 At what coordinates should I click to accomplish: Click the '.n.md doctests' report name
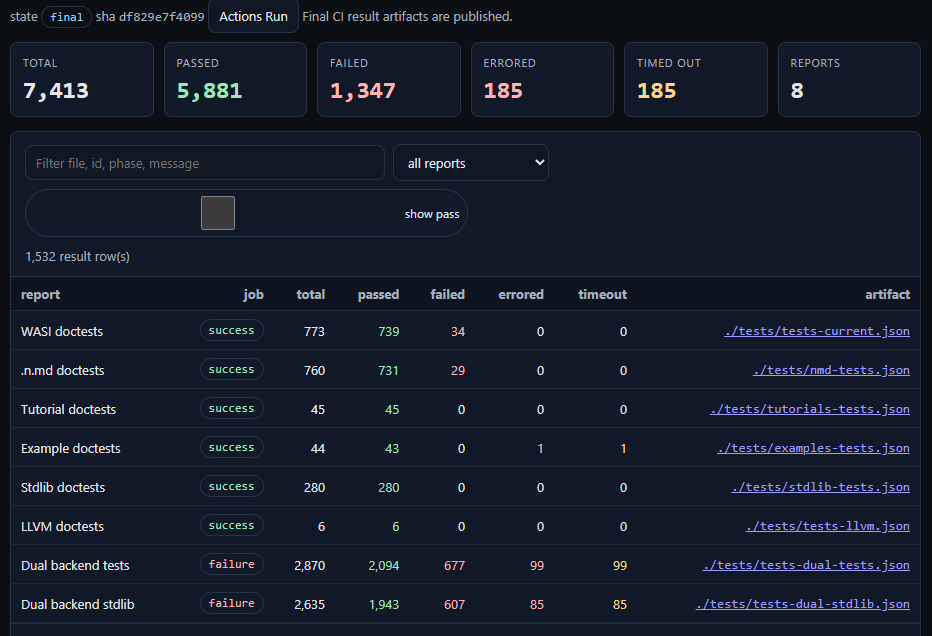coord(62,371)
